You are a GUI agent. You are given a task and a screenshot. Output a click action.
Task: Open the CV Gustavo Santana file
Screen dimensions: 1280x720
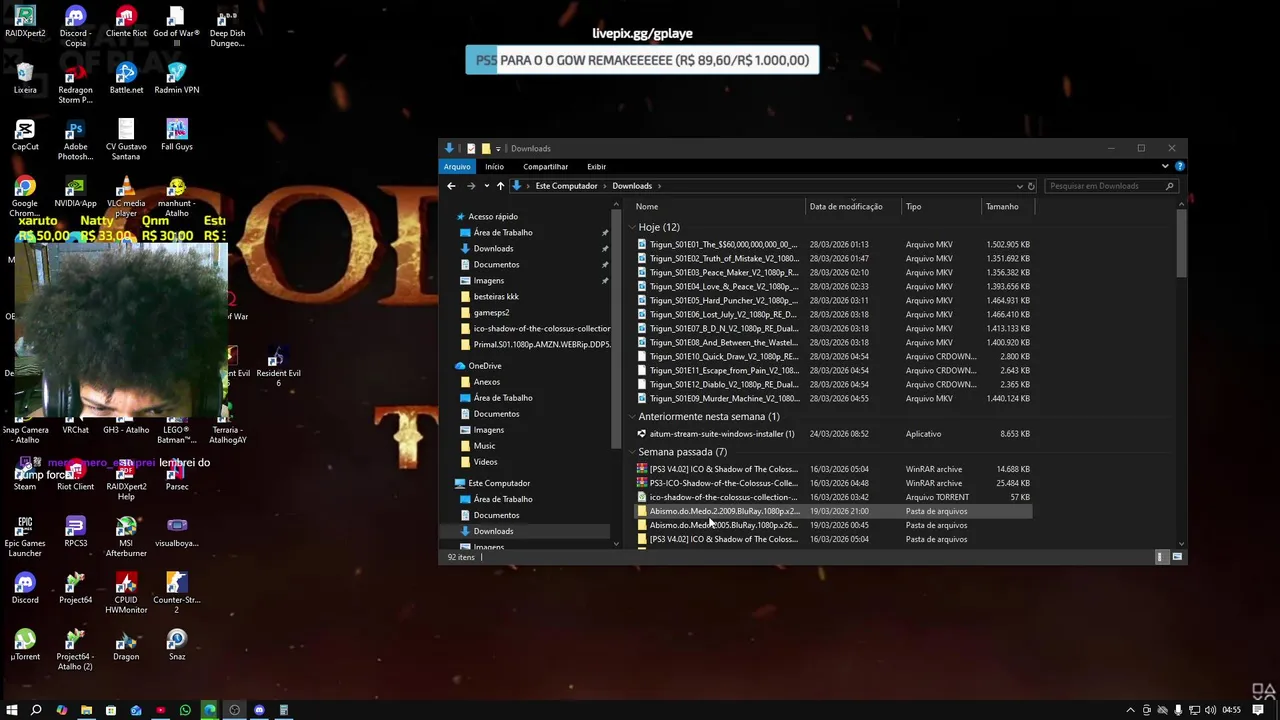pyautogui.click(x=126, y=140)
